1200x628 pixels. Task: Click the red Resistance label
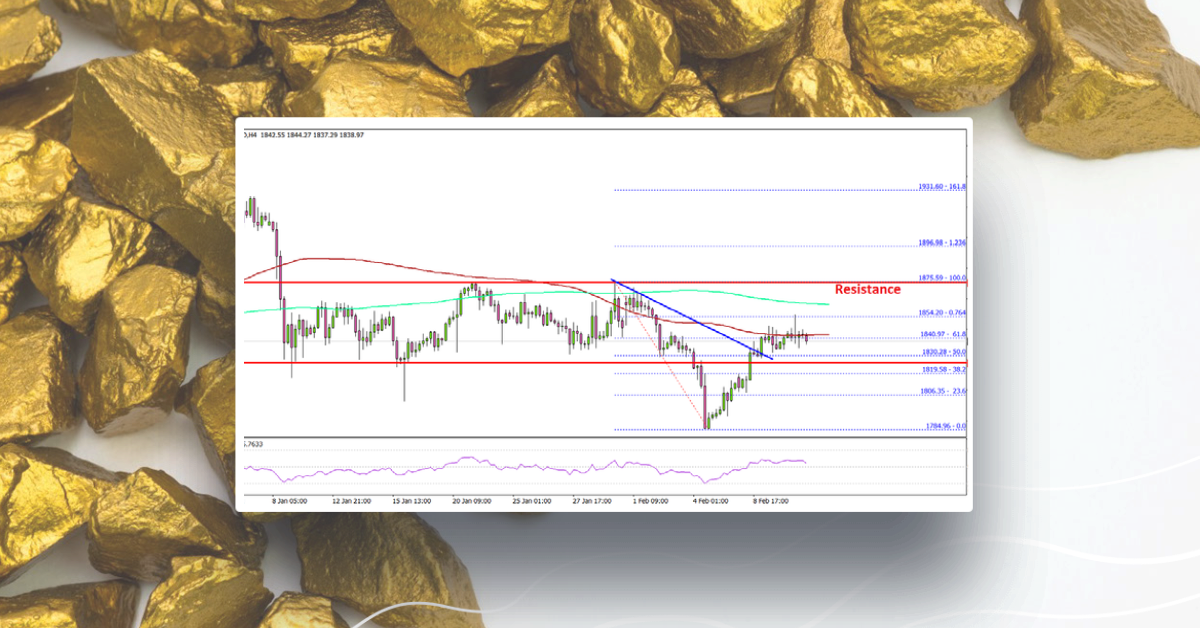pos(869,289)
